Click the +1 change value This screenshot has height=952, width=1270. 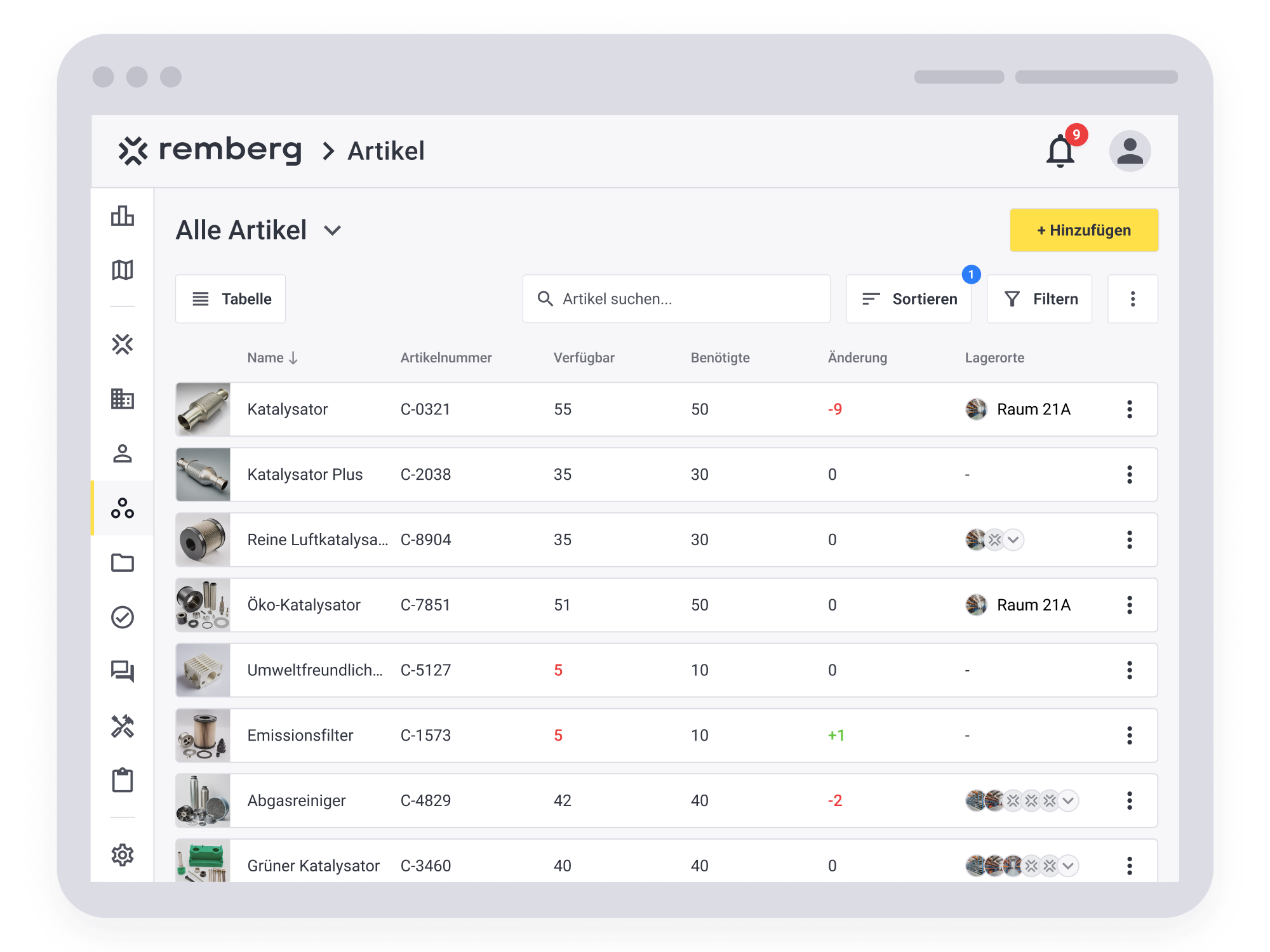click(x=836, y=736)
